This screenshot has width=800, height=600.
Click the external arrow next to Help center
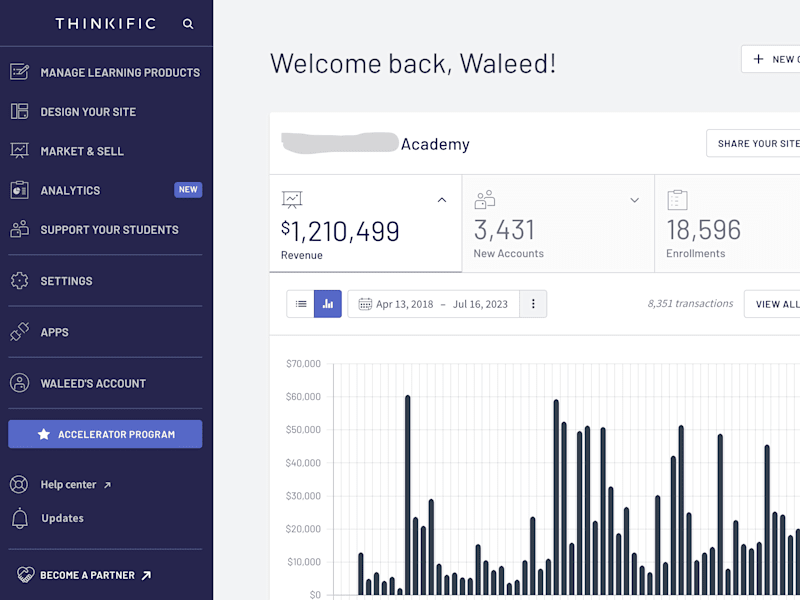107,485
